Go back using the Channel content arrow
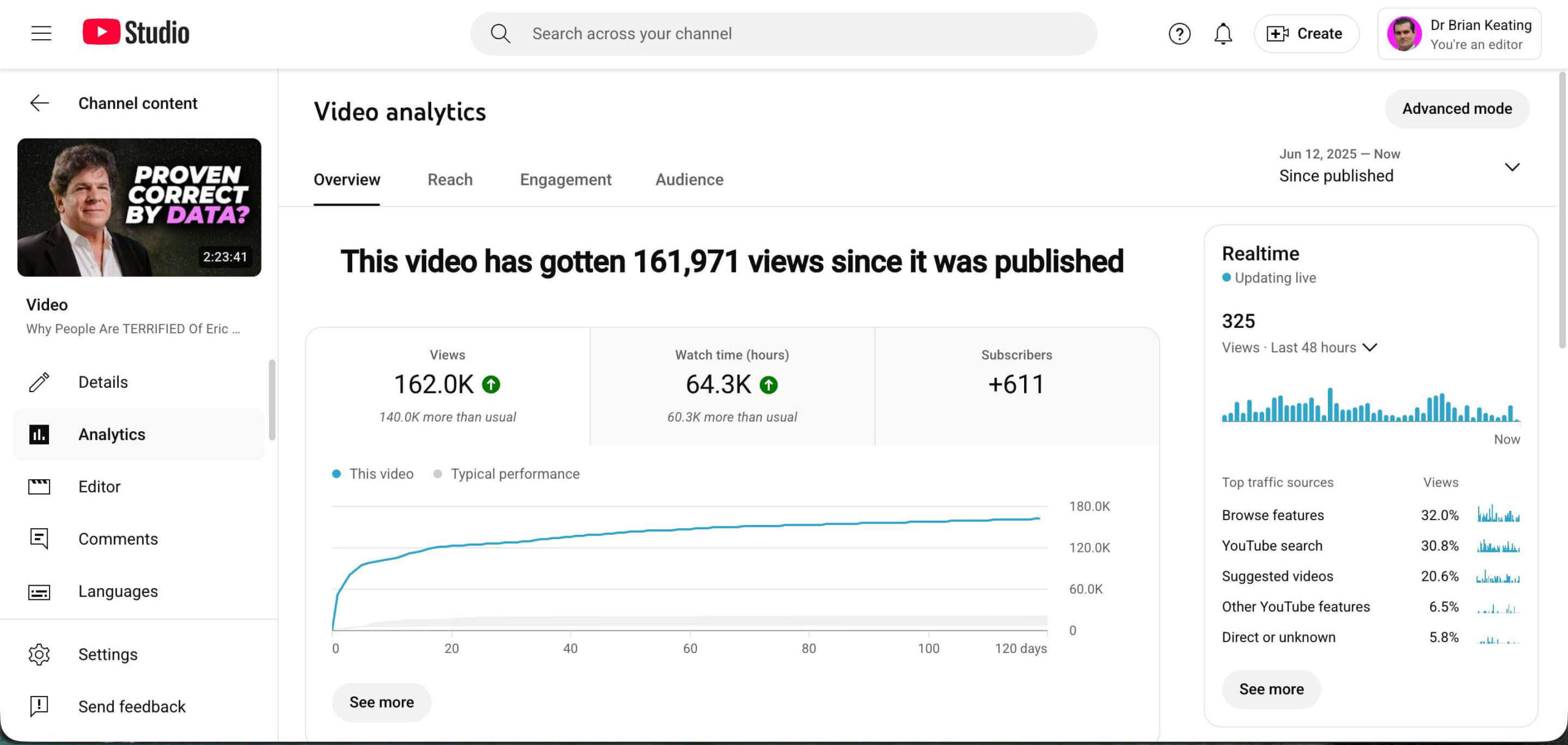This screenshot has width=1568, height=745. (40, 103)
